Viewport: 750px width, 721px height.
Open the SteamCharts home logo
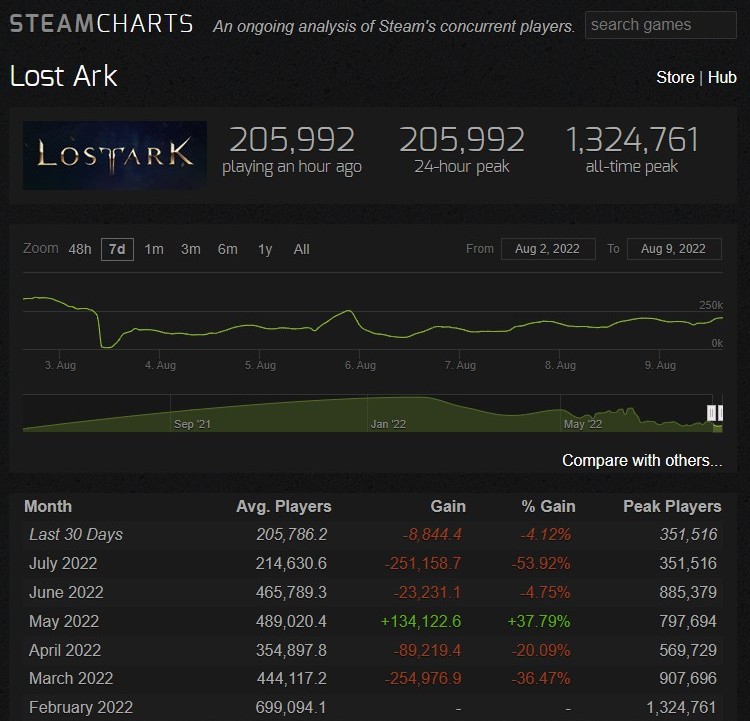click(101, 24)
